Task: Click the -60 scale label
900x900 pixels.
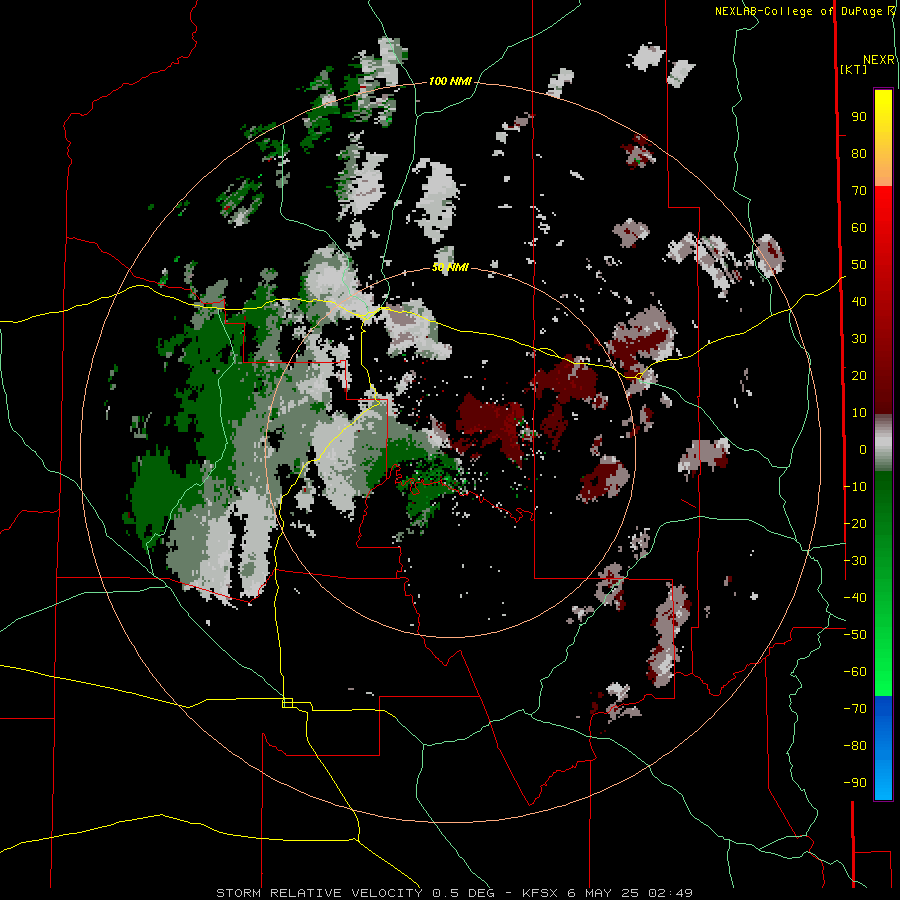Action: (855, 672)
